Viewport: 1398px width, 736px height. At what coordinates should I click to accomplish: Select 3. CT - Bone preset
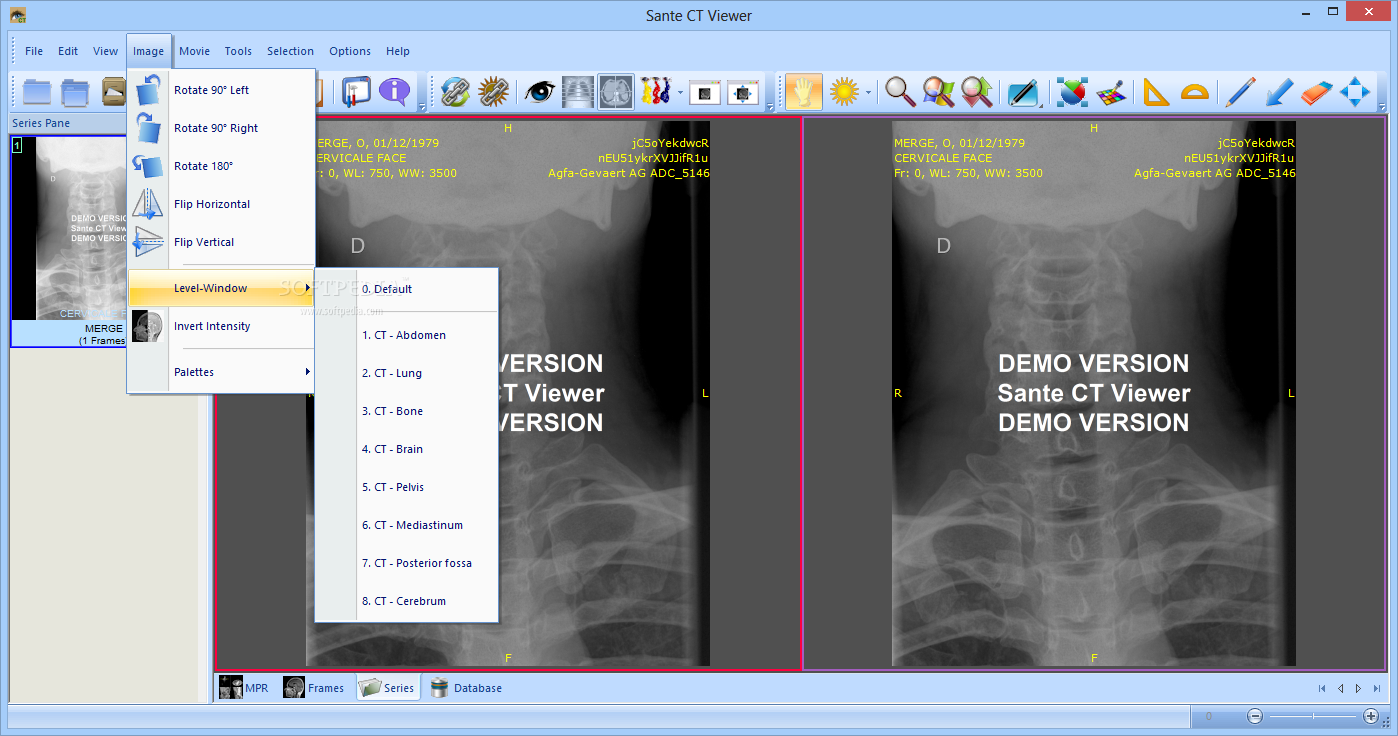click(x=407, y=411)
